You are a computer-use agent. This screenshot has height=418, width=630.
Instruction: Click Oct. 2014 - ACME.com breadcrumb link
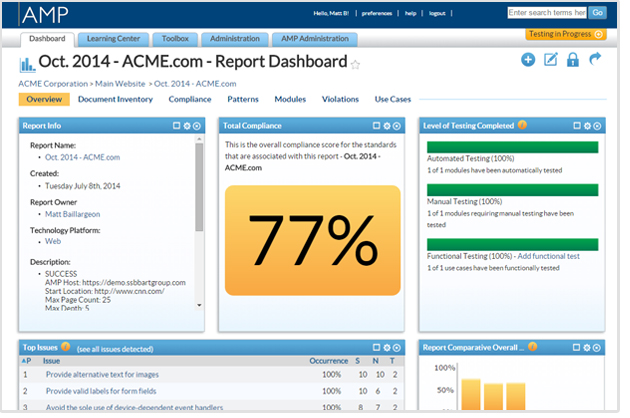tap(195, 84)
